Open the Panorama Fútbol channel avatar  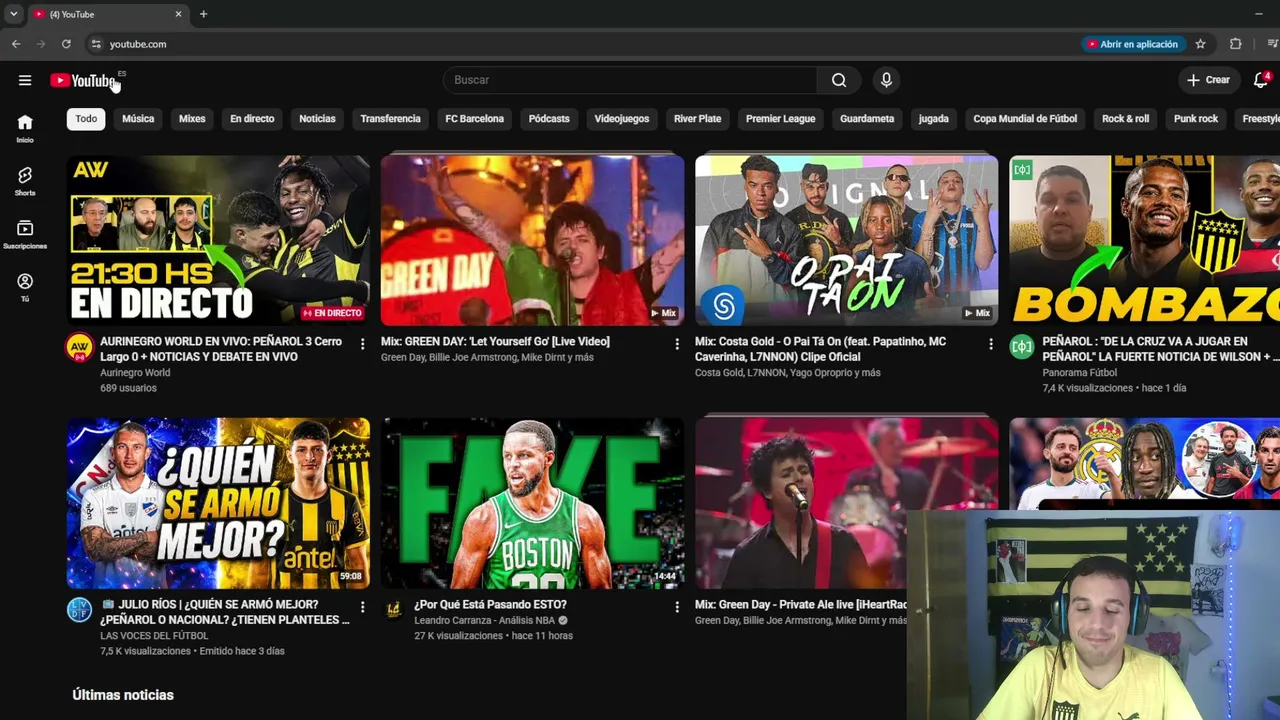point(1022,347)
